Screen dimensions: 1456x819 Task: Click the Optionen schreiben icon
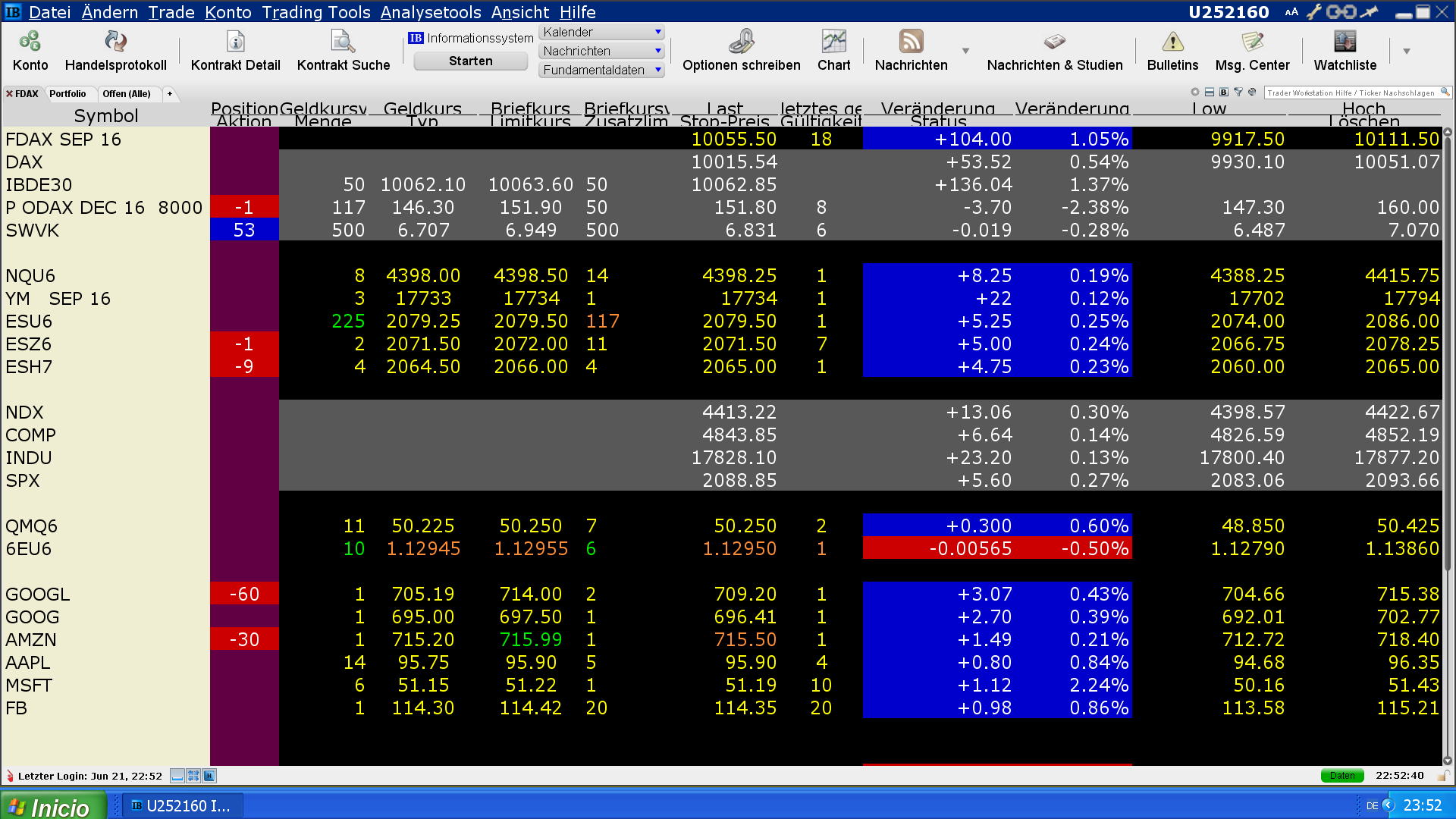point(741,42)
